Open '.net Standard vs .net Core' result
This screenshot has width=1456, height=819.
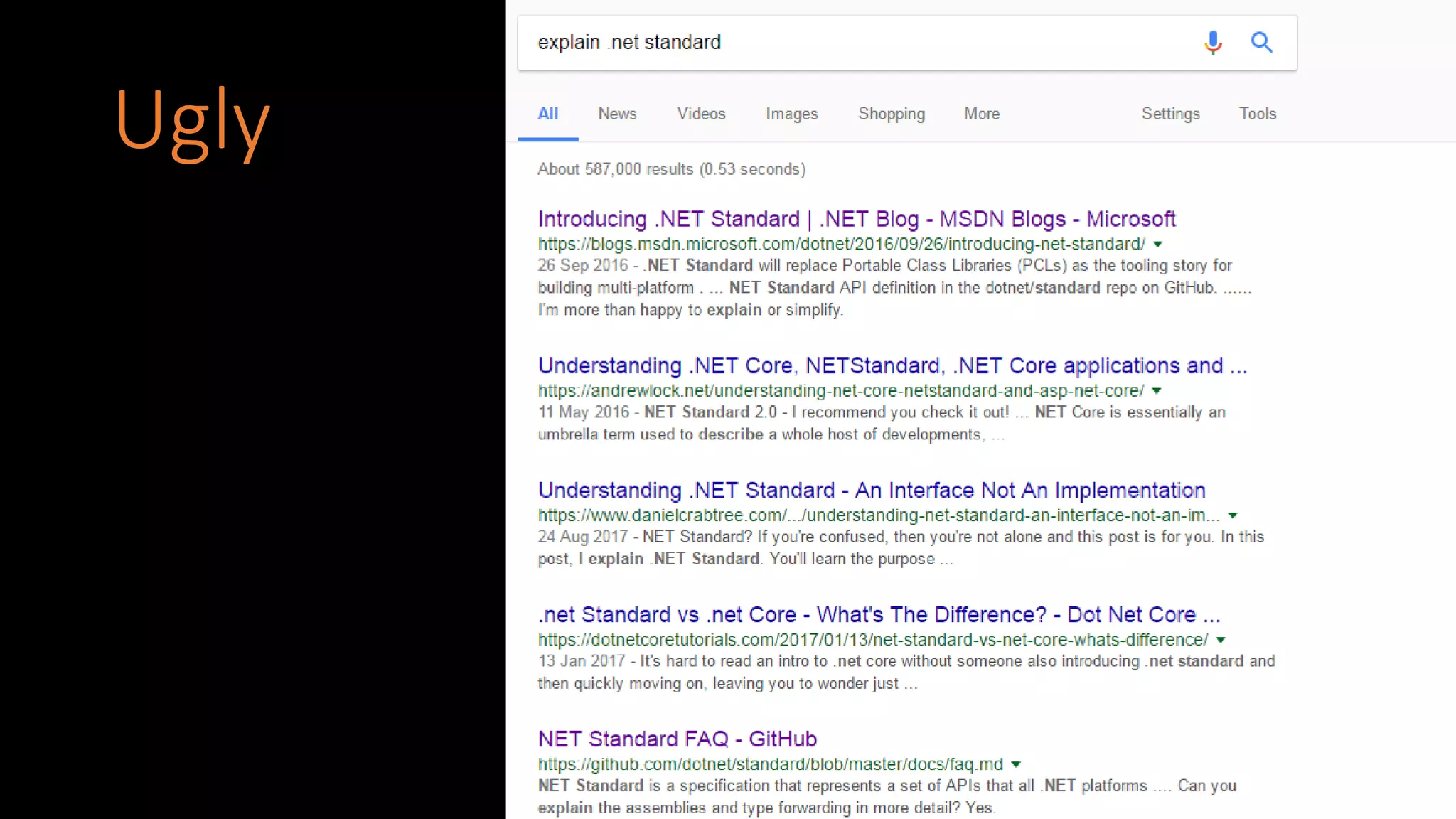(x=879, y=614)
